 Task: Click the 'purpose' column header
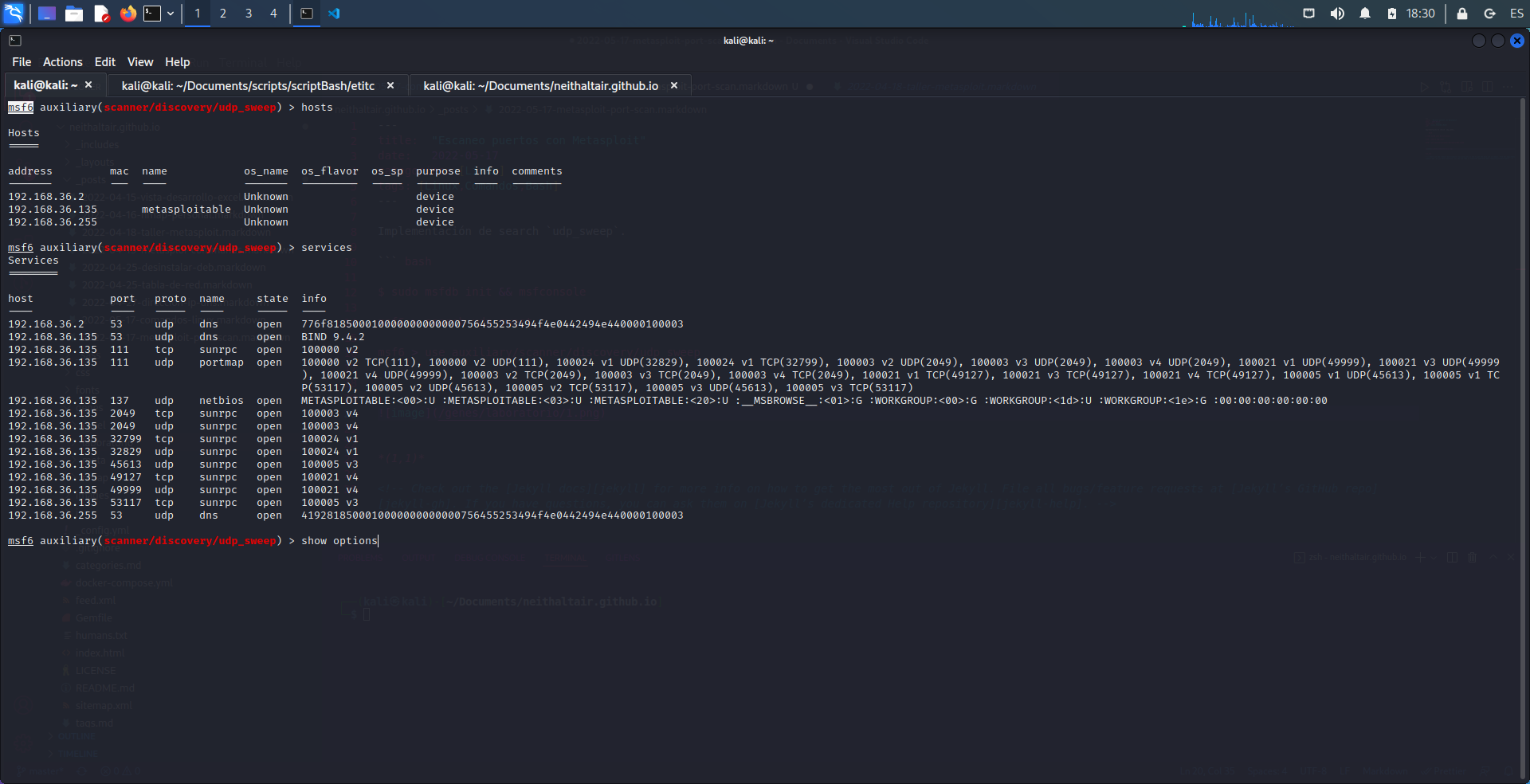click(438, 171)
